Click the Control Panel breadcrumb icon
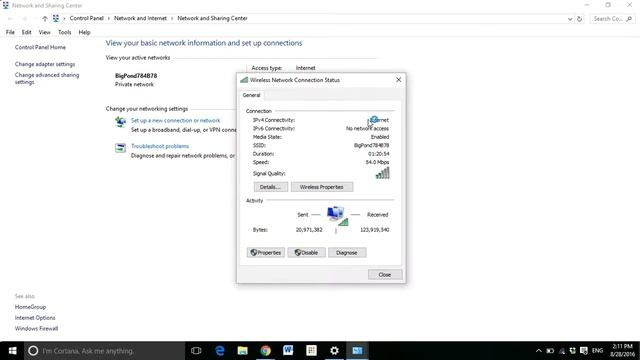Image resolution: width=640 pixels, height=360 pixels. pyautogui.click(x=56, y=18)
